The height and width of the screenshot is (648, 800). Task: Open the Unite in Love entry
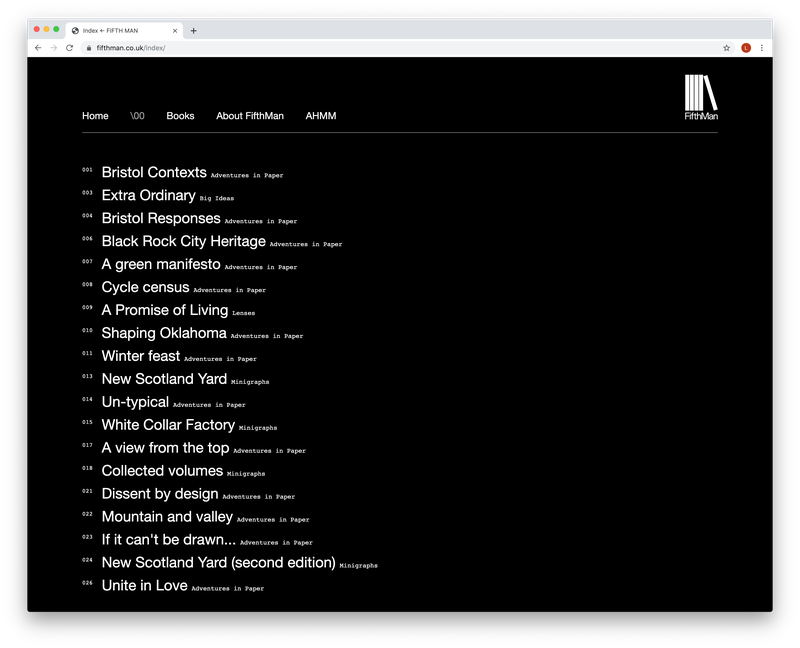(144, 586)
